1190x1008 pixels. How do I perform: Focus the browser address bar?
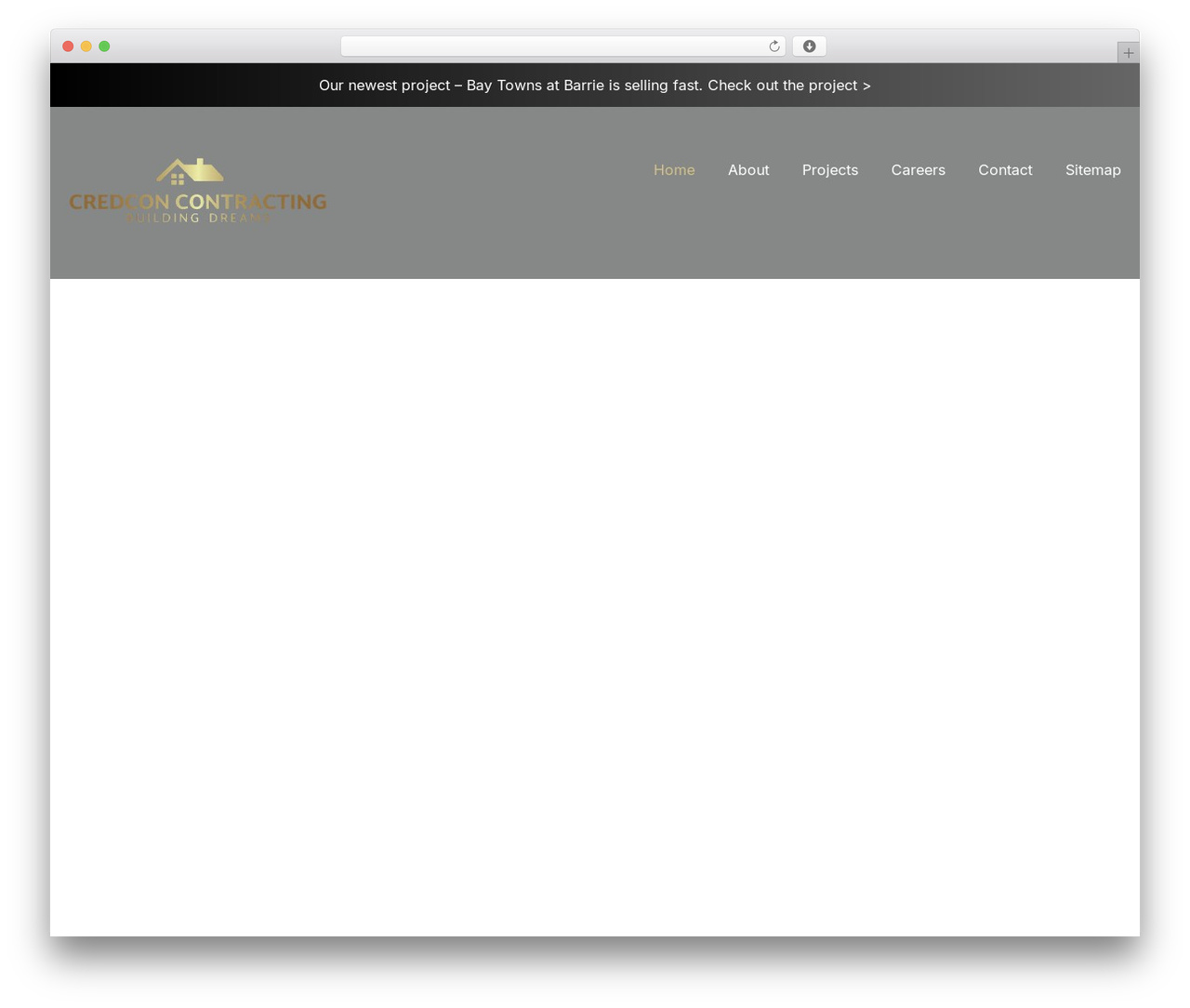[562, 46]
